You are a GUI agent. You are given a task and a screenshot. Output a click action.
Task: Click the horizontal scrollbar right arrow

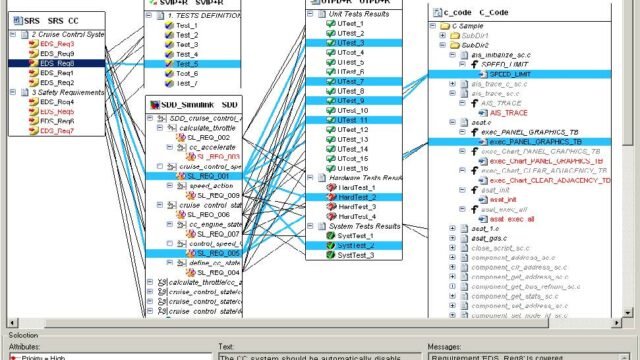pos(616,323)
